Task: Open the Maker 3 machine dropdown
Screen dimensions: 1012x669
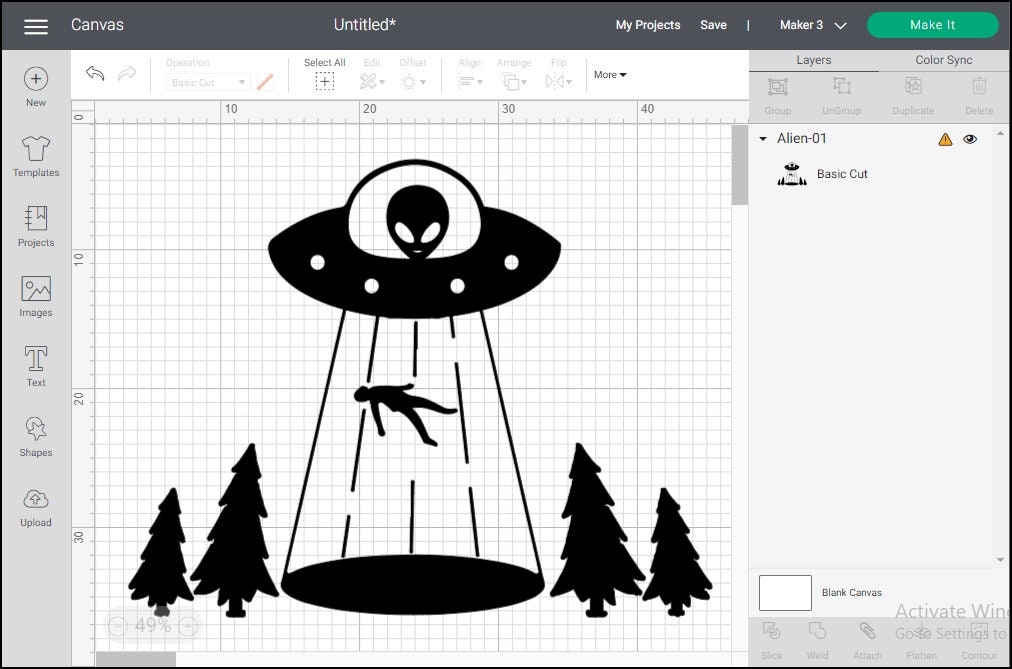Action: click(812, 25)
